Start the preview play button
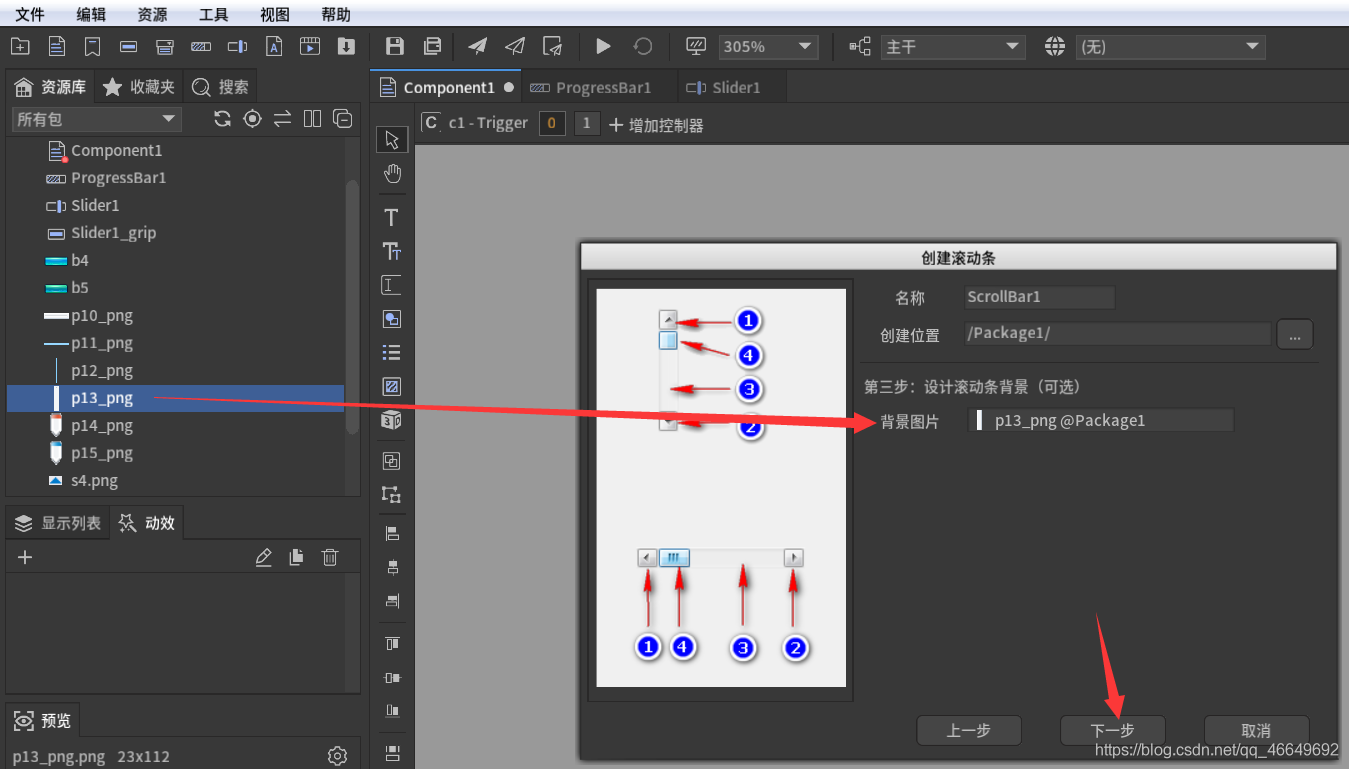1349x769 pixels. (603, 47)
